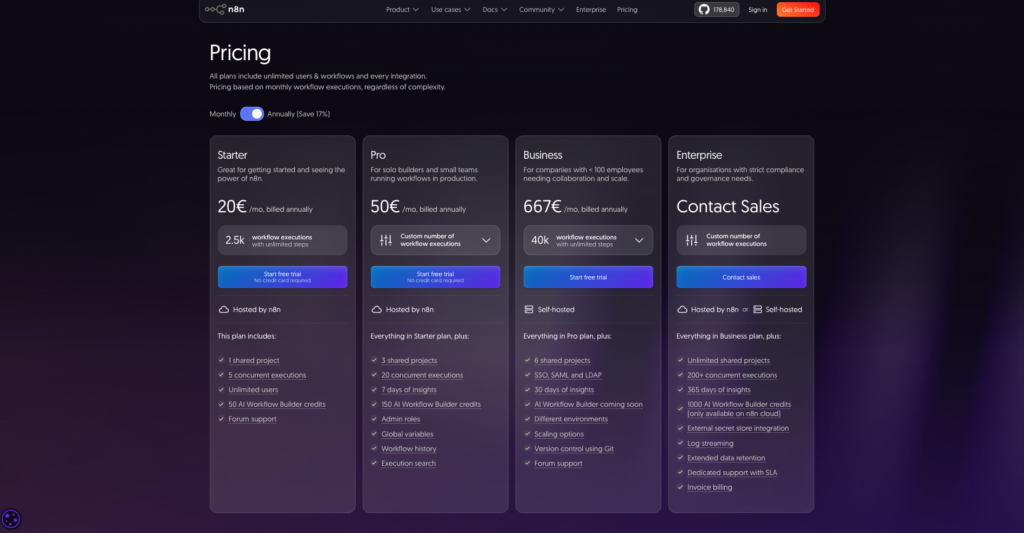Click the n8n logo in the navbar

point(225,10)
